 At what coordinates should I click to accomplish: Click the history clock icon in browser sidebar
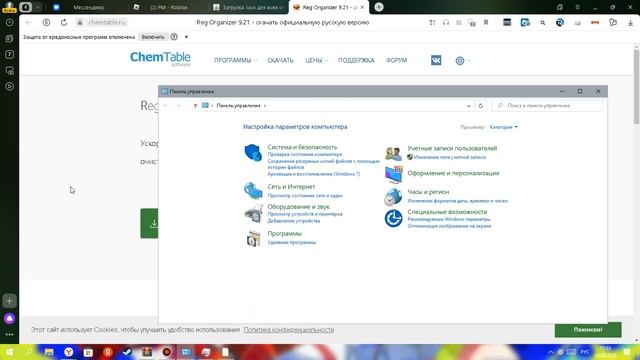(9, 23)
